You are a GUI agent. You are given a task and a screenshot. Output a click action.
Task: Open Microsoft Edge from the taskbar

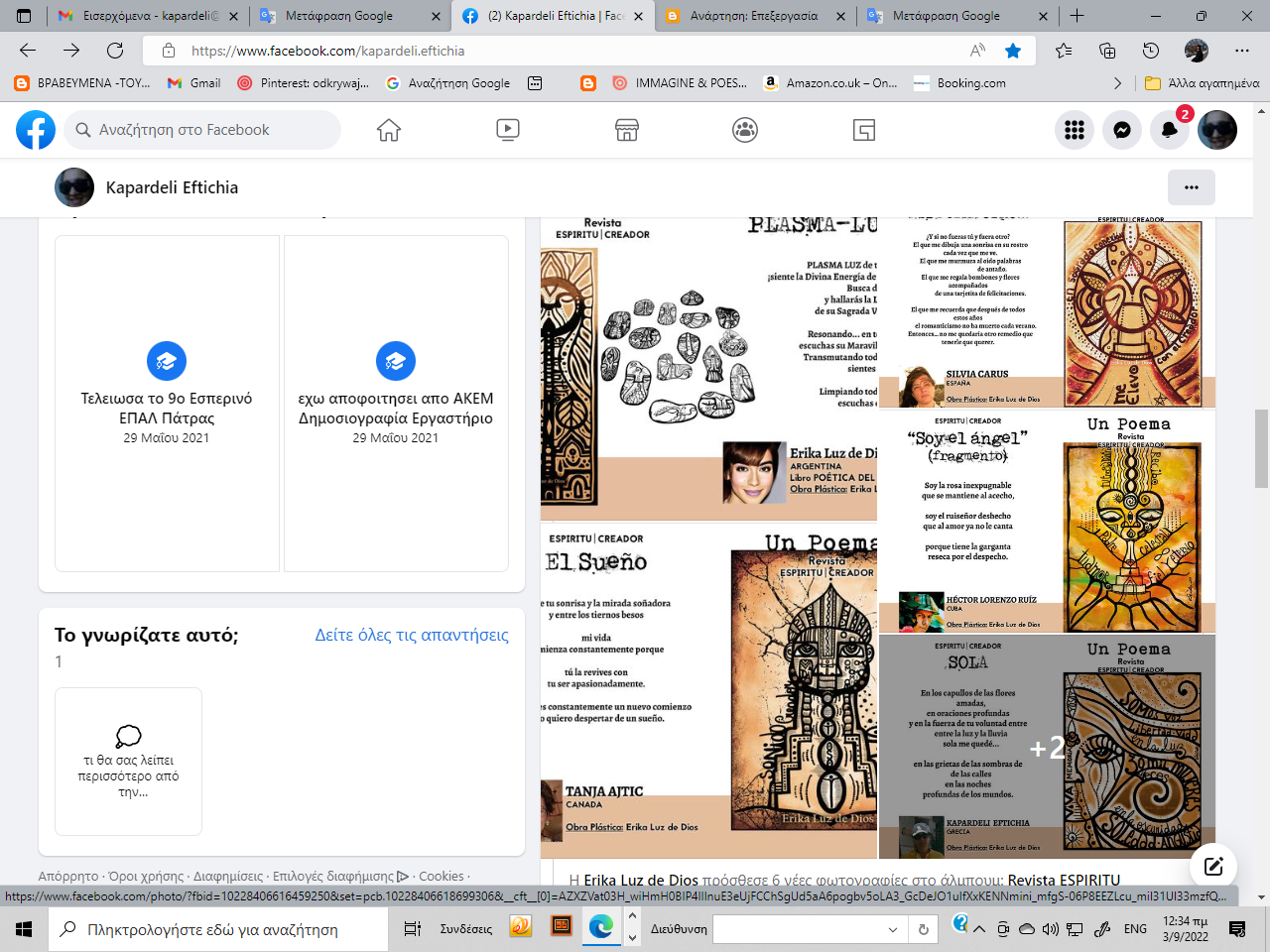[x=600, y=928]
